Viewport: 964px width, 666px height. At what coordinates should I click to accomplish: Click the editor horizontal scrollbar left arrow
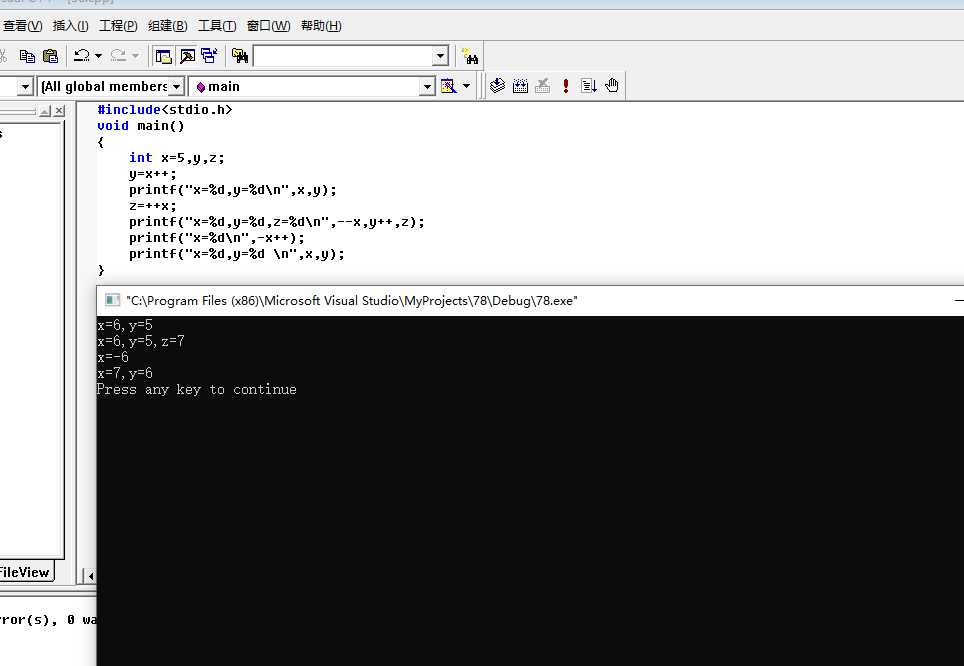91,576
